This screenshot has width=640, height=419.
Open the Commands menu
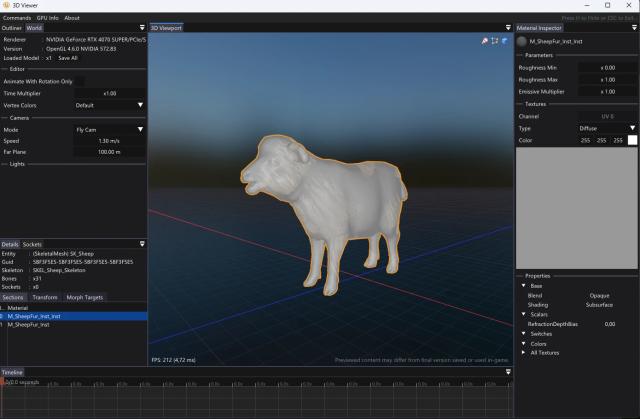[x=17, y=18]
